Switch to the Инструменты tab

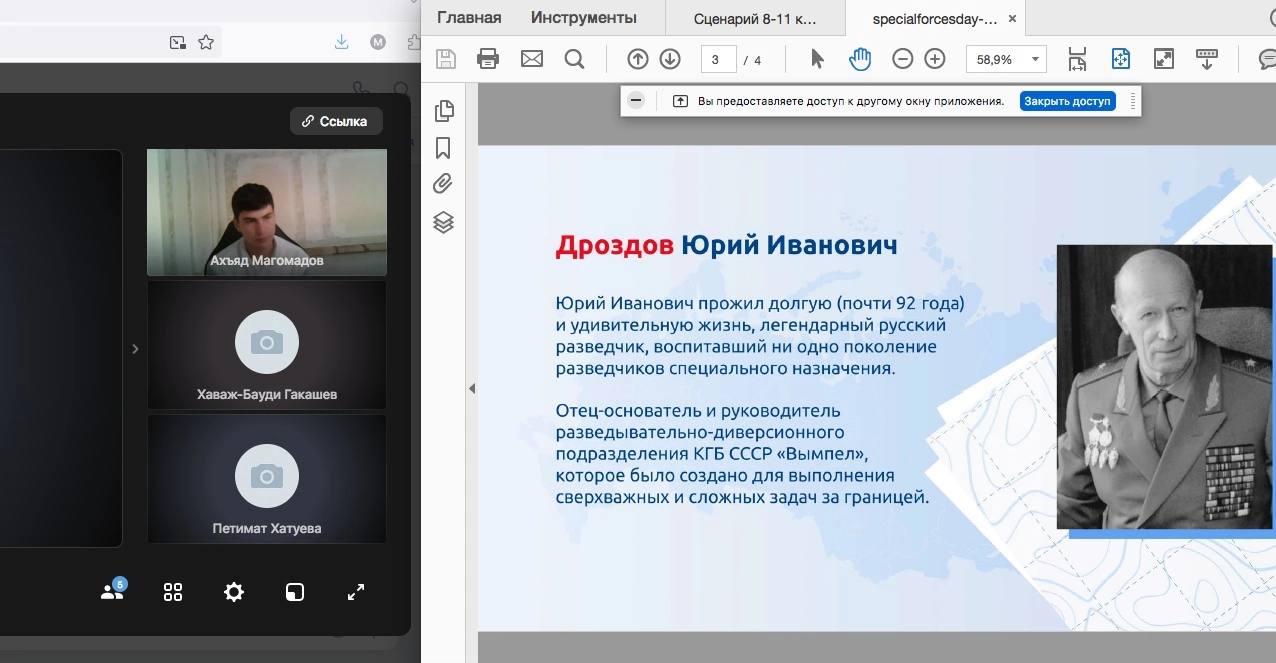tap(583, 17)
